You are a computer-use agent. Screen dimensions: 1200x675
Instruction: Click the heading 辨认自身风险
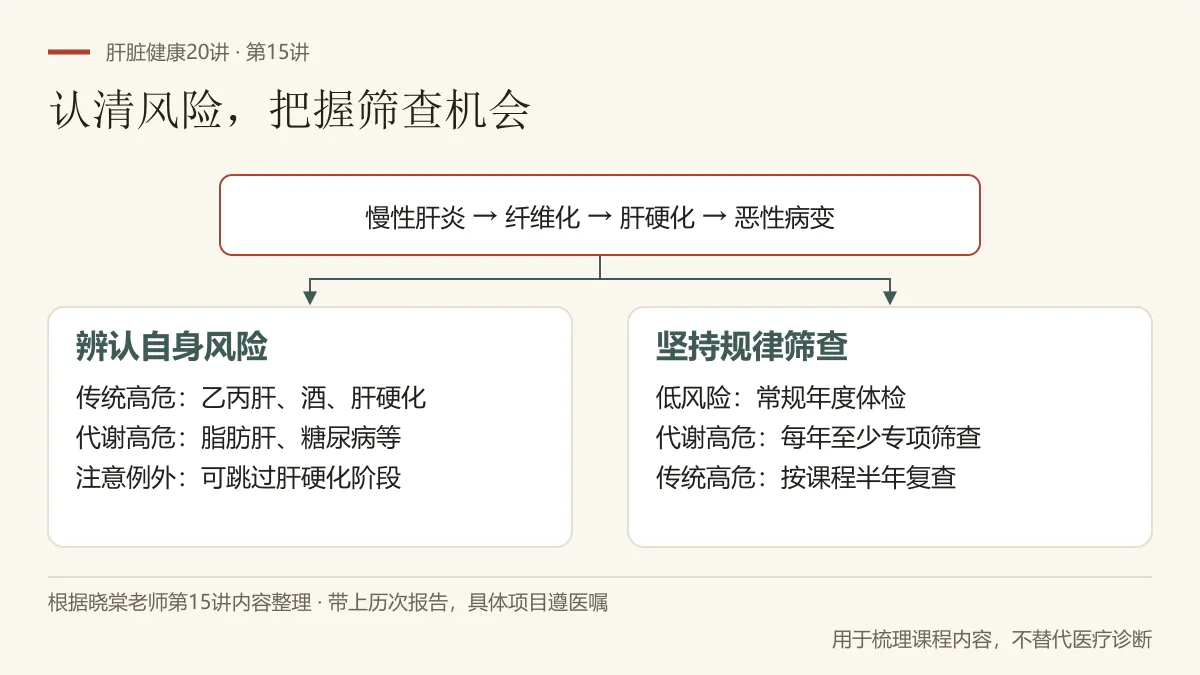point(172,346)
